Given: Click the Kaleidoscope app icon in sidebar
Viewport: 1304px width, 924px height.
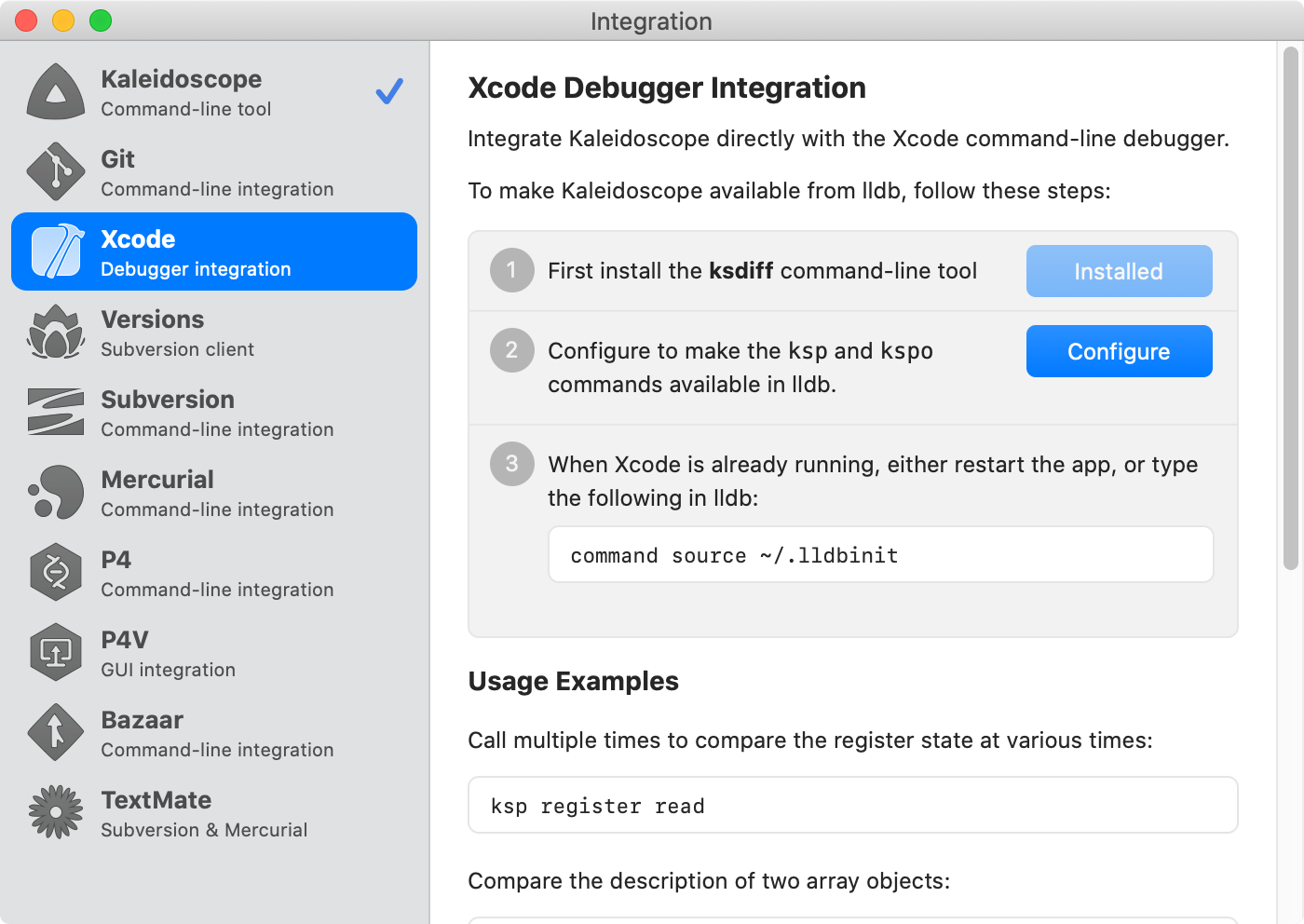Looking at the screenshot, I should pyautogui.click(x=56, y=92).
